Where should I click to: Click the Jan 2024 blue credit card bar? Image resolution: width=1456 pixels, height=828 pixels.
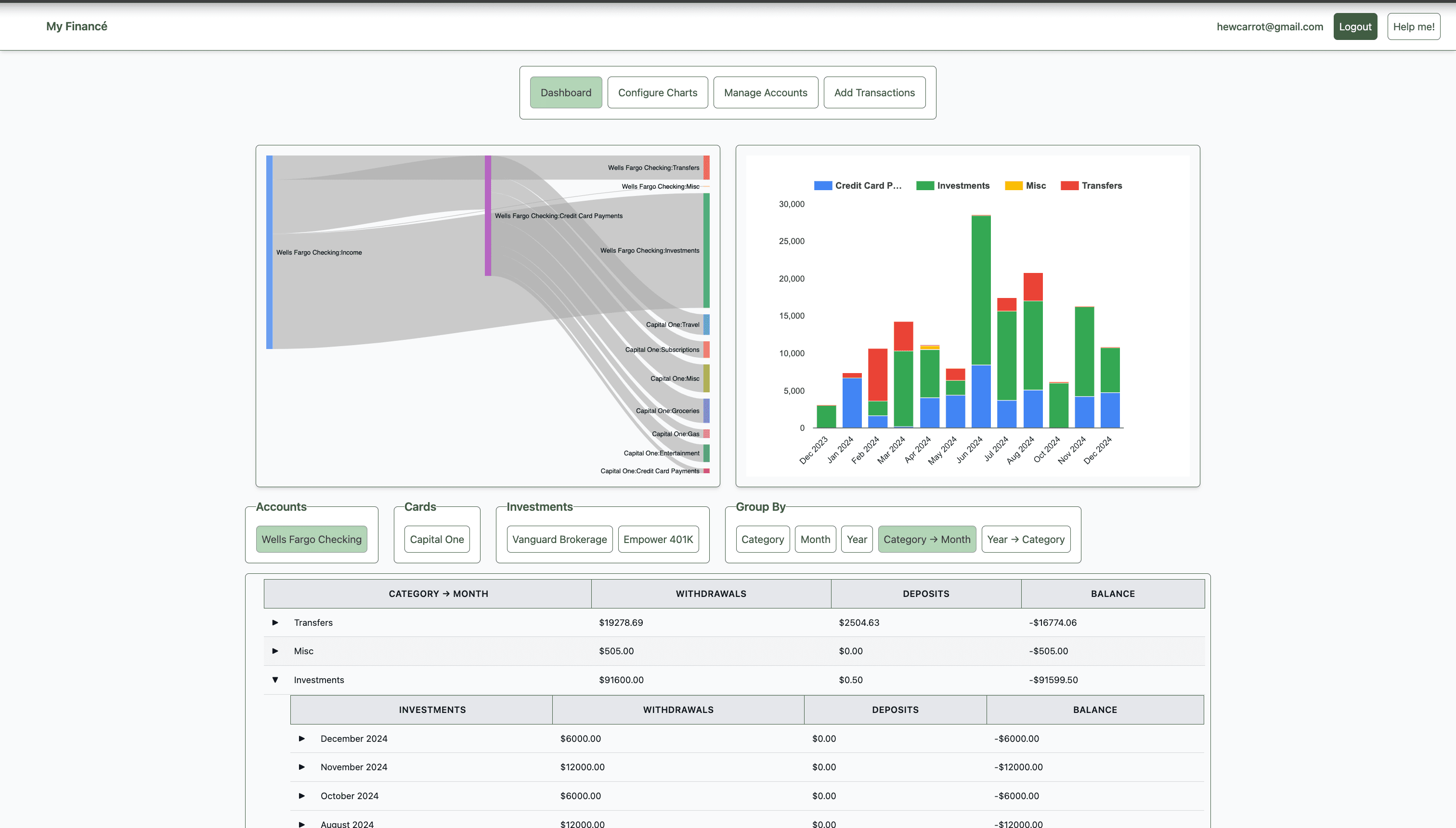click(x=852, y=402)
